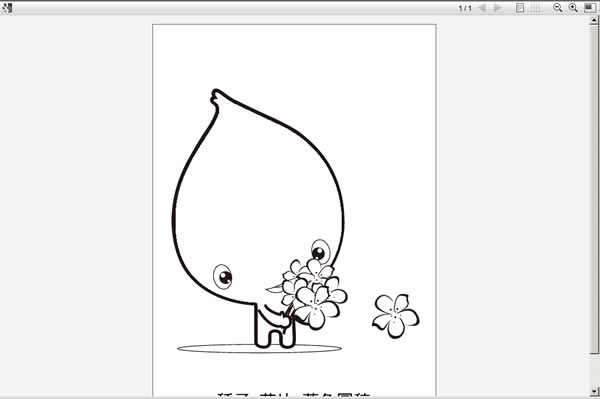Click the scrollbar down arrow
Viewport: 600px width, 399px height.
click(x=594, y=391)
